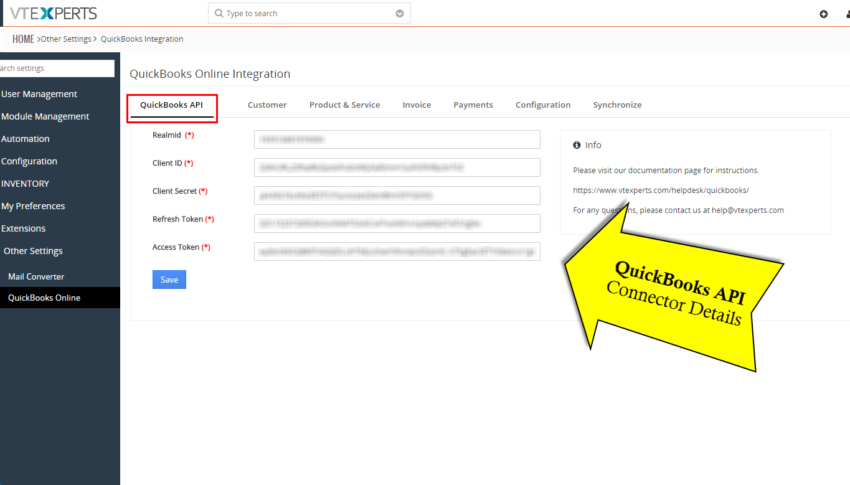Expand User Management in sidebar

39,94
